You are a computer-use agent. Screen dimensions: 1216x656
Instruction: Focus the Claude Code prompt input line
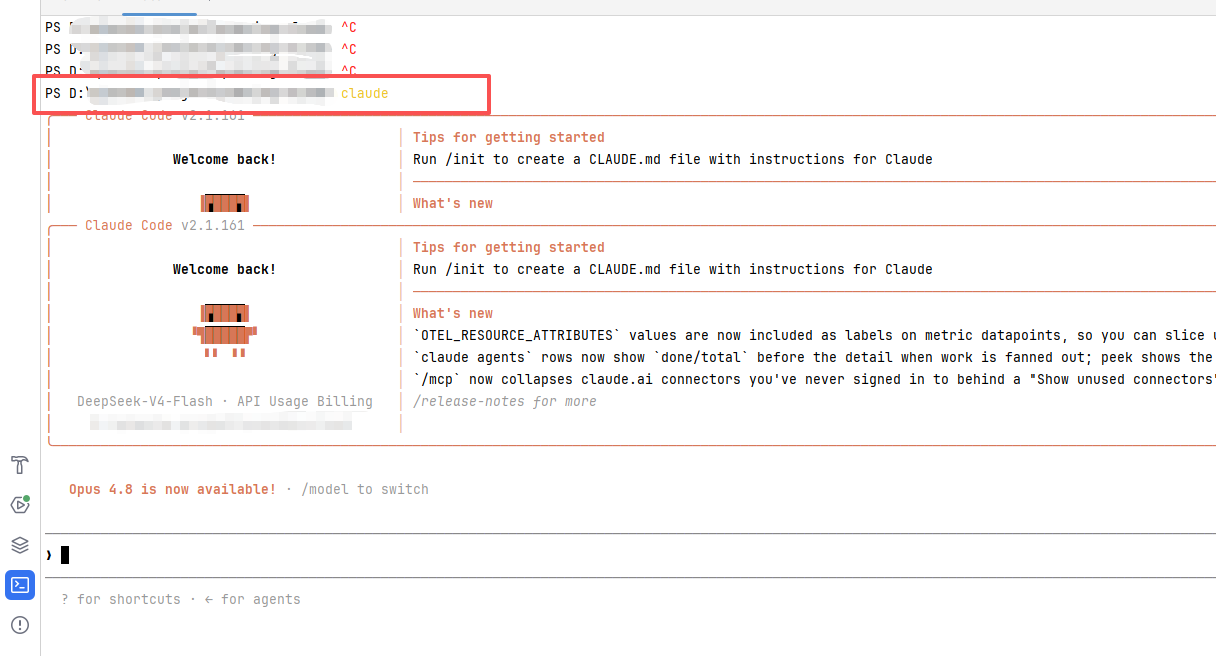630,555
